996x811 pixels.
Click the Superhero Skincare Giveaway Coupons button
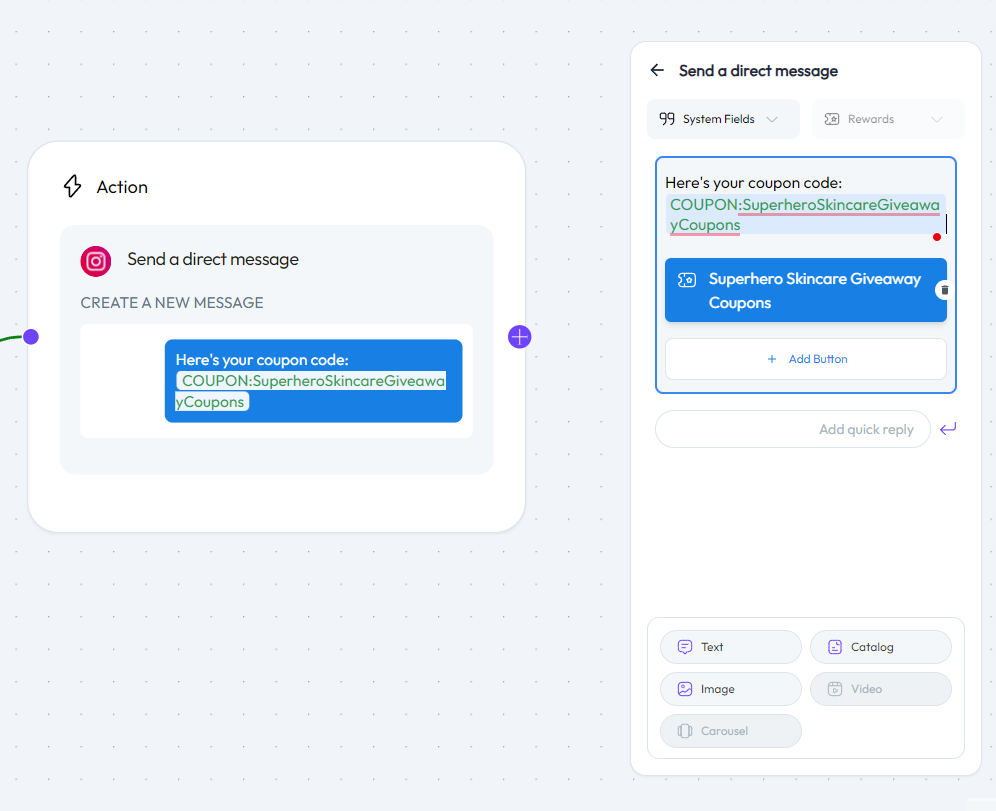point(810,291)
